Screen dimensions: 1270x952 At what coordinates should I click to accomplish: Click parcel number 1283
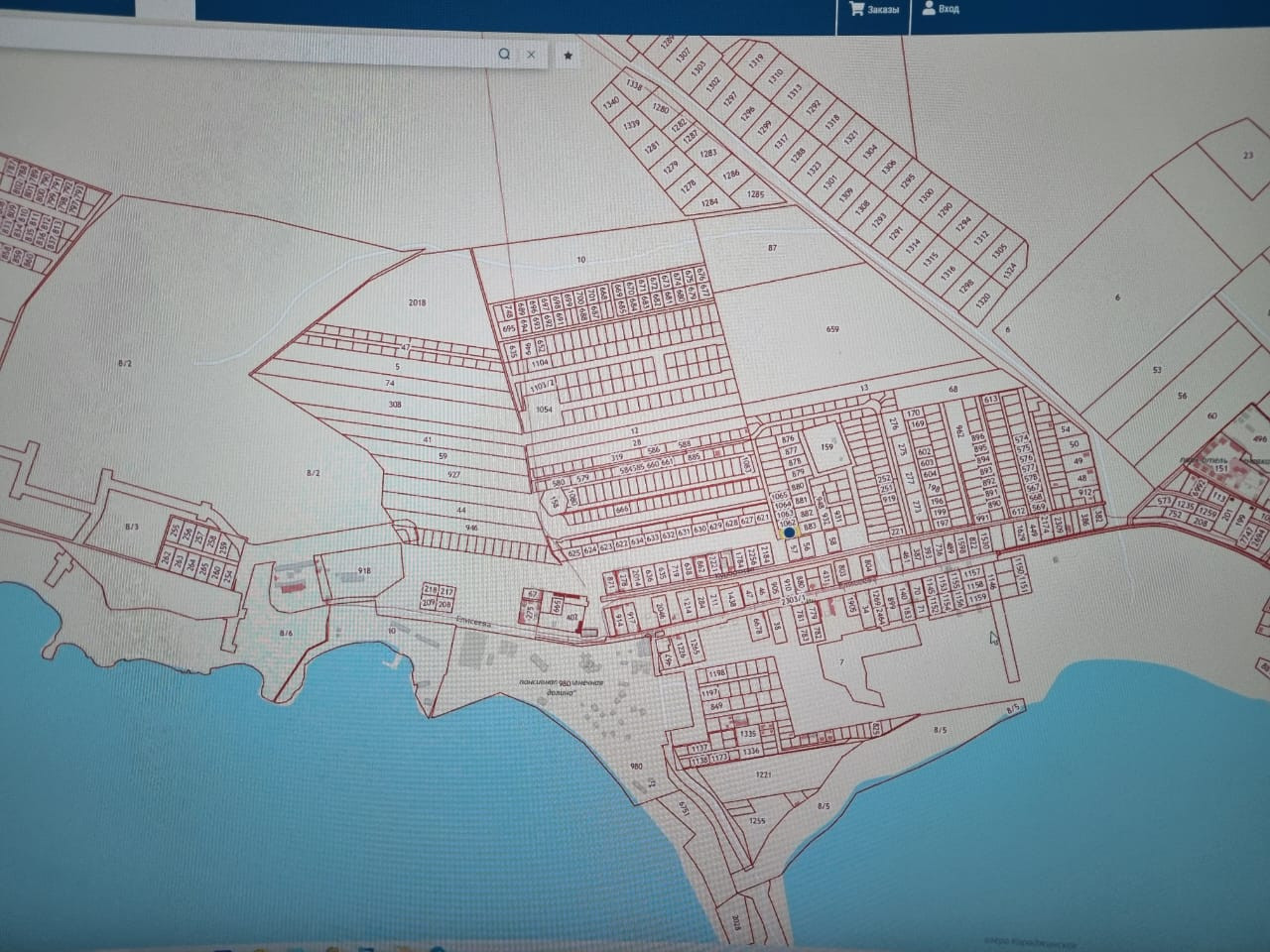(x=707, y=154)
